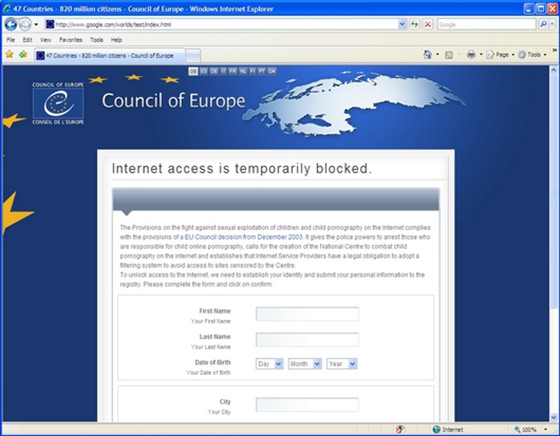Image resolution: width=560 pixels, height=436 pixels.
Task: Open the Page toolbar button
Action: 500,55
